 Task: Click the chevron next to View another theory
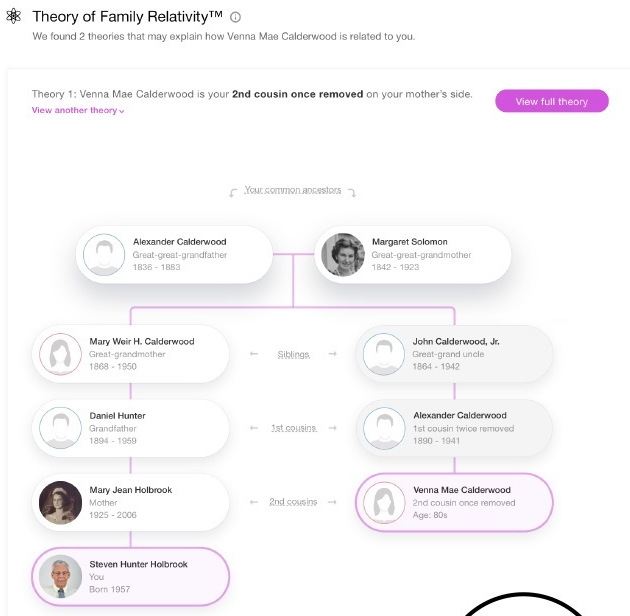[x=122, y=111]
